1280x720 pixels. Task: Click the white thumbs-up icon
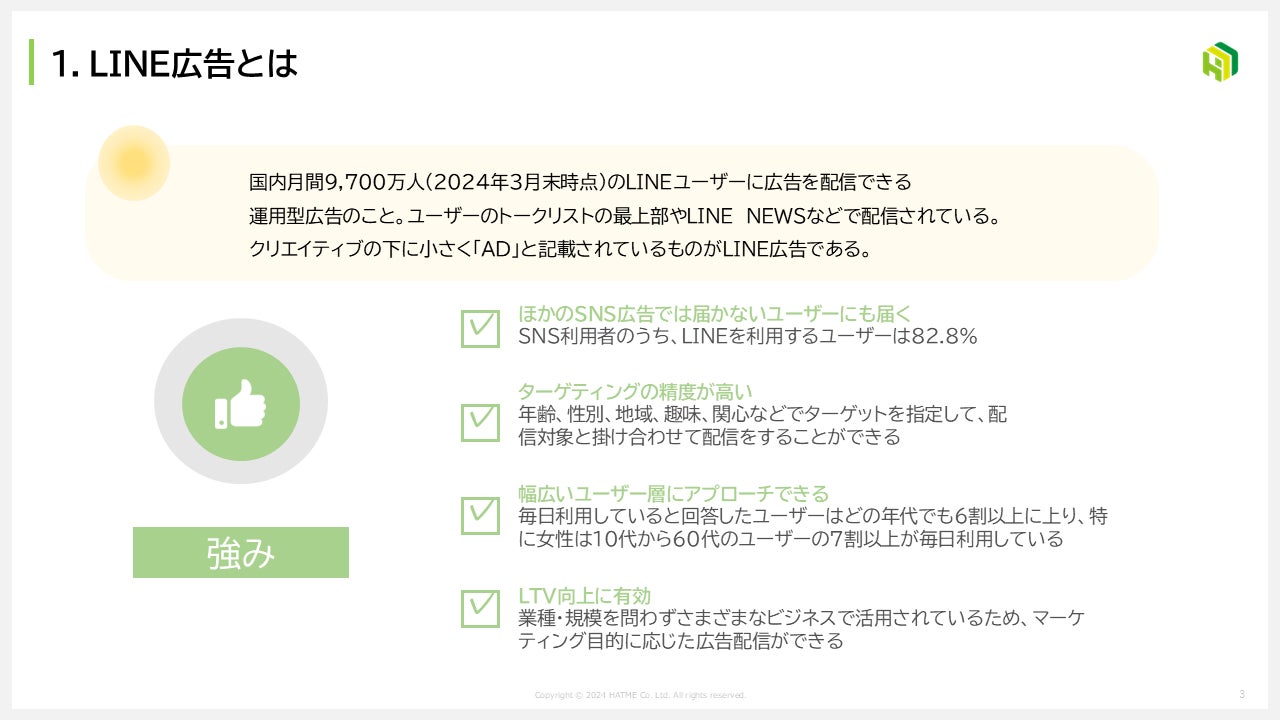241,404
